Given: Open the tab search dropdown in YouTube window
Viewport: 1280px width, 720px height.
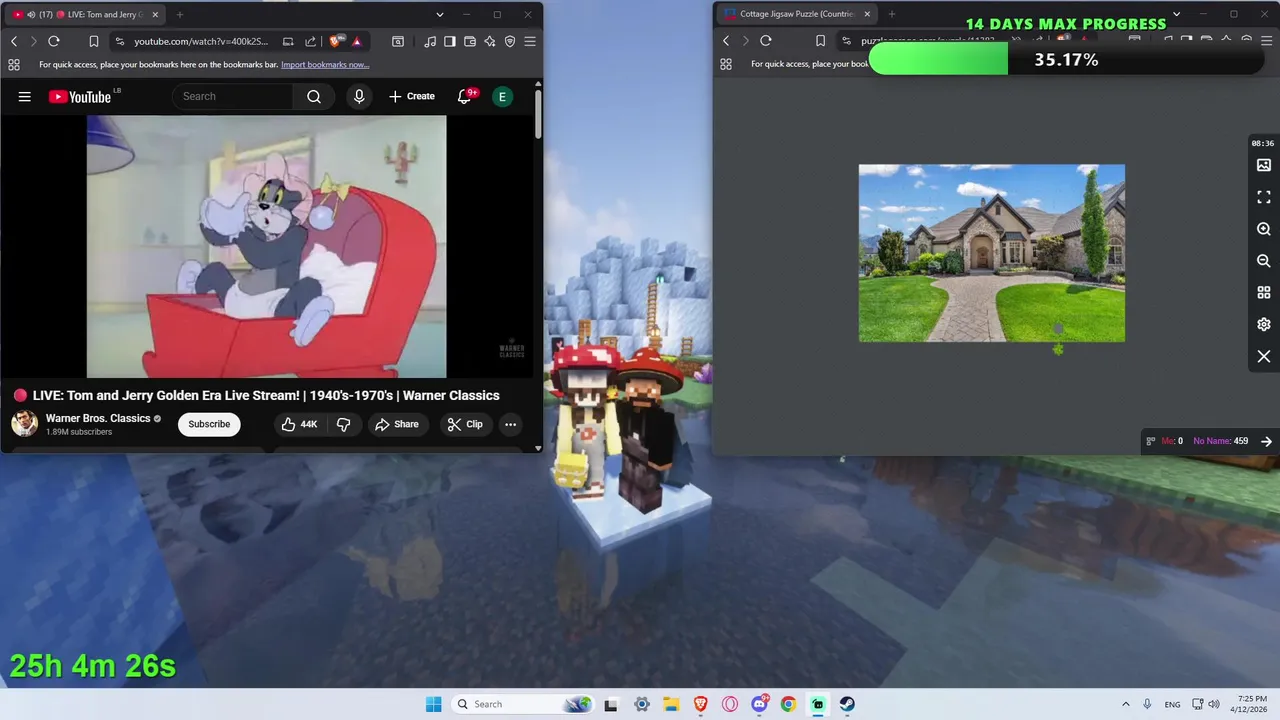Looking at the screenshot, I should [x=440, y=15].
